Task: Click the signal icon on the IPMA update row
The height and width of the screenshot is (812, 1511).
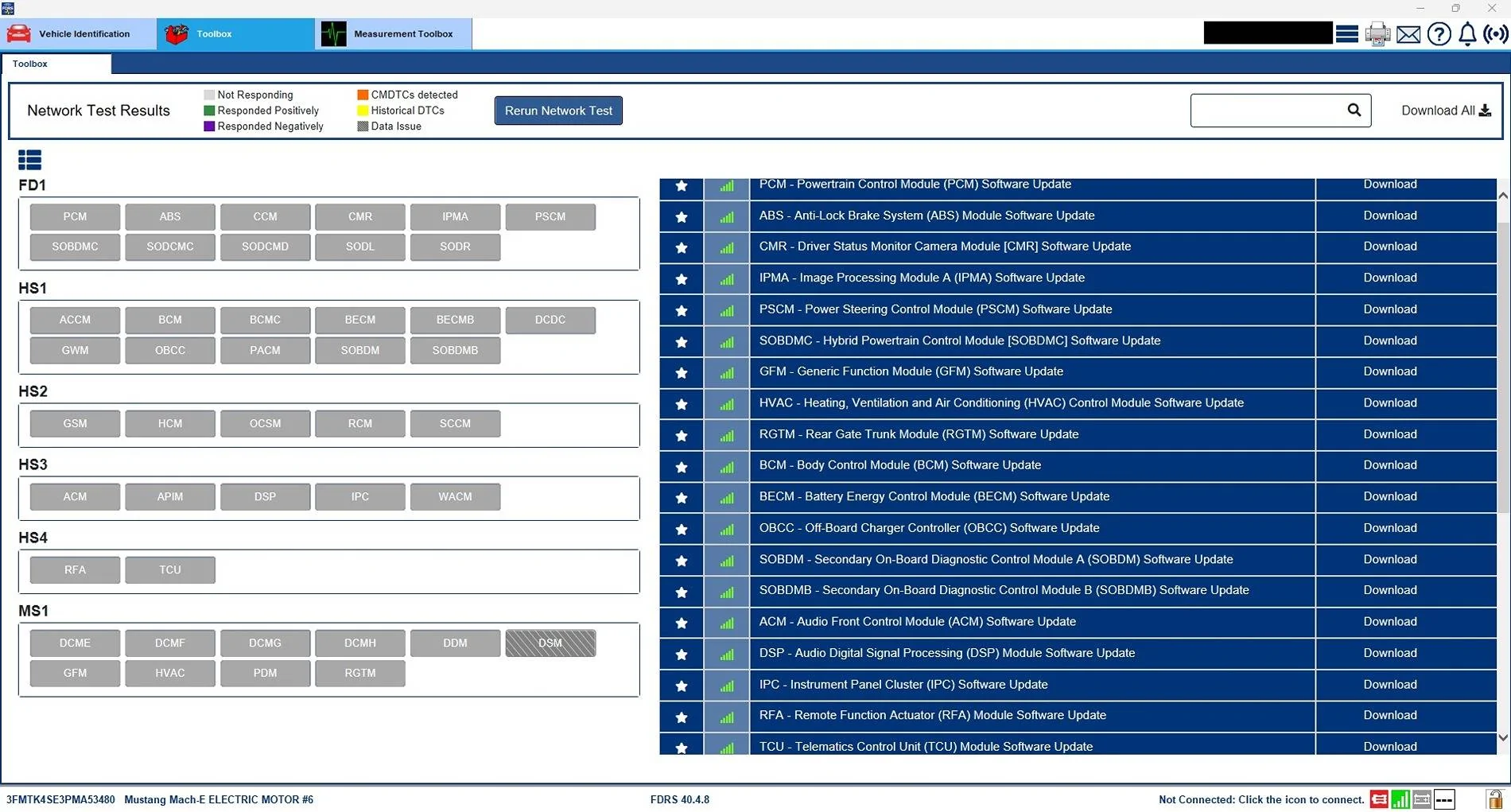Action: point(727,279)
